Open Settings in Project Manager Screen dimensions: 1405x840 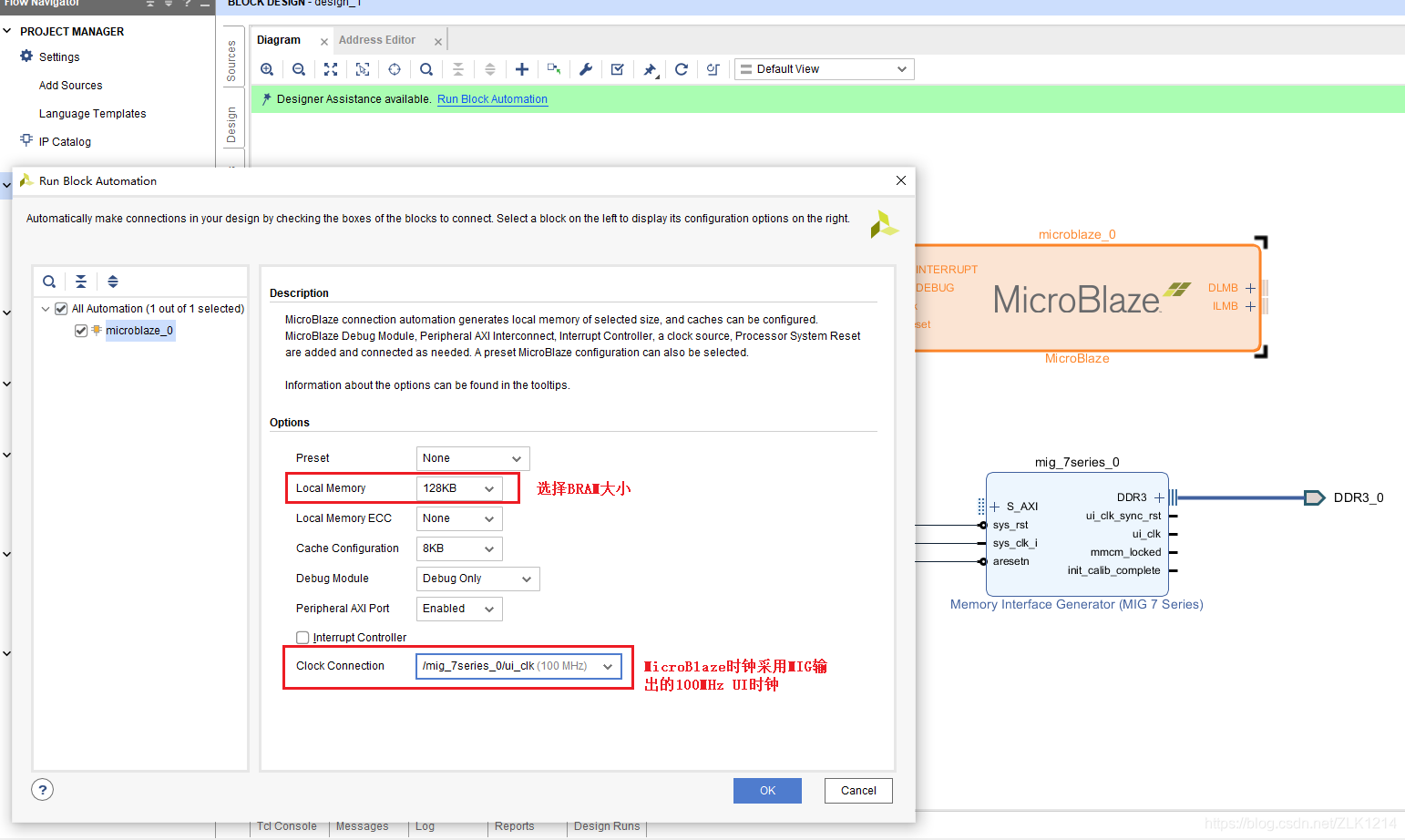click(59, 57)
